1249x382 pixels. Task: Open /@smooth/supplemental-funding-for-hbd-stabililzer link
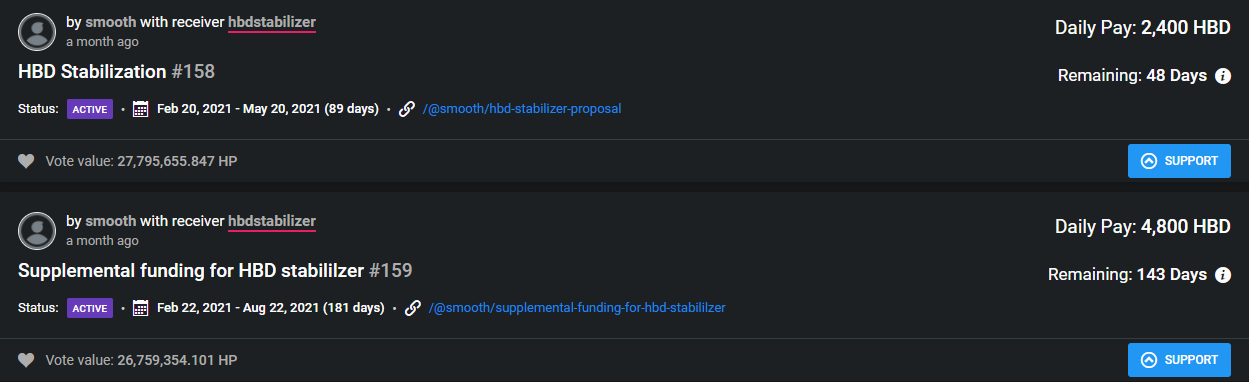pyautogui.click(x=577, y=308)
